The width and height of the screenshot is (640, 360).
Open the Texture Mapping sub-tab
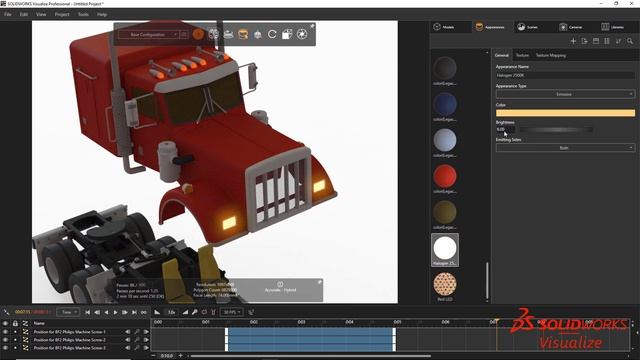pyautogui.click(x=551, y=55)
